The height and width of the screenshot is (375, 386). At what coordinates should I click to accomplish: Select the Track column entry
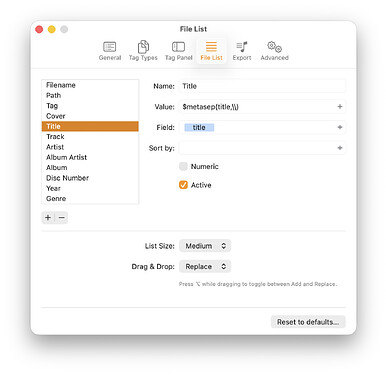click(90, 137)
